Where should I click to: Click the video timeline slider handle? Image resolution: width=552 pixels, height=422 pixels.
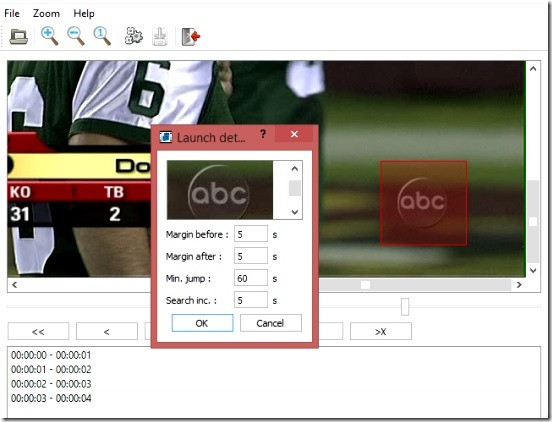click(x=405, y=307)
